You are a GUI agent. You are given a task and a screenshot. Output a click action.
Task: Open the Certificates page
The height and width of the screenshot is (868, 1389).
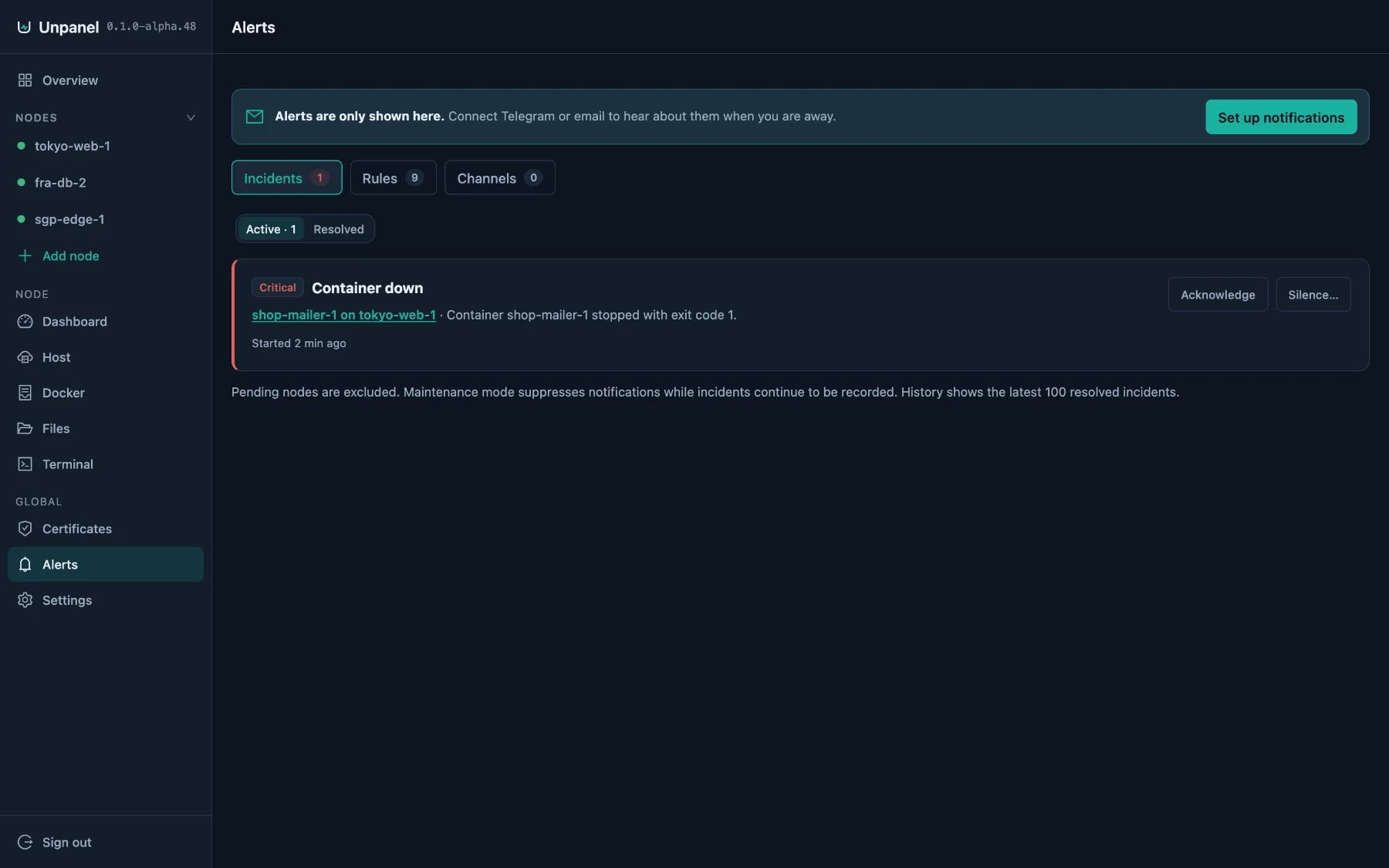pos(106,529)
